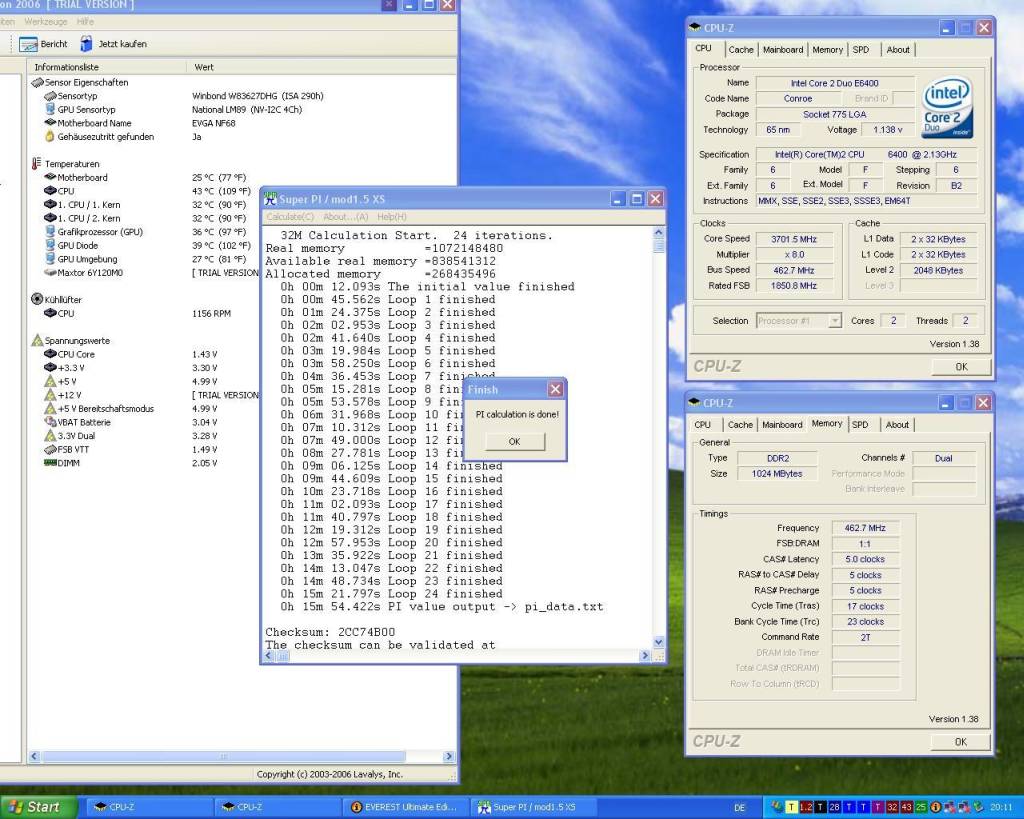This screenshot has width=1024, height=819.
Task: Click the GPU Diode icon
Action: [x=50, y=246]
